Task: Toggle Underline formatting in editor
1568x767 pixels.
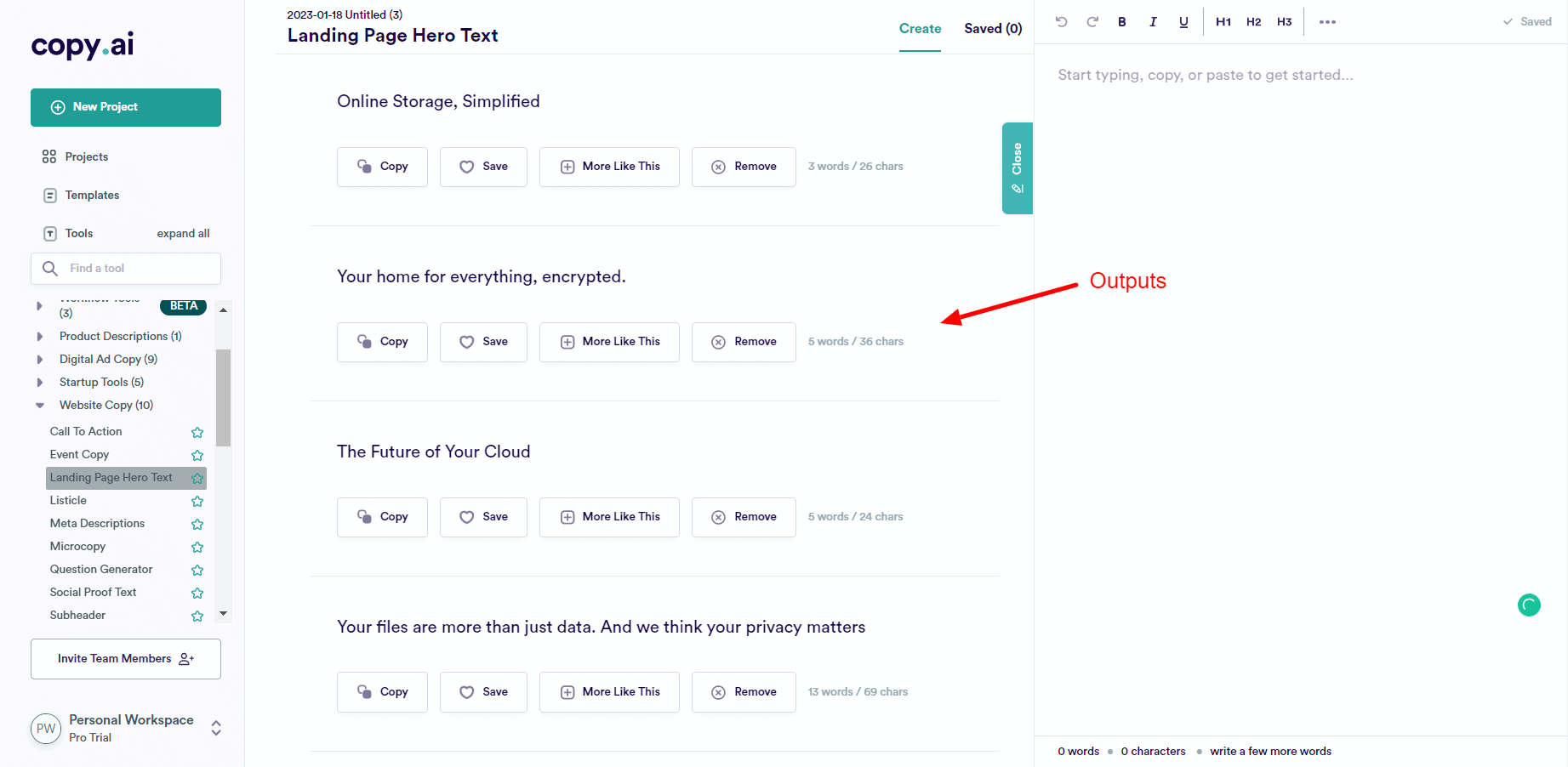Action: (1183, 22)
